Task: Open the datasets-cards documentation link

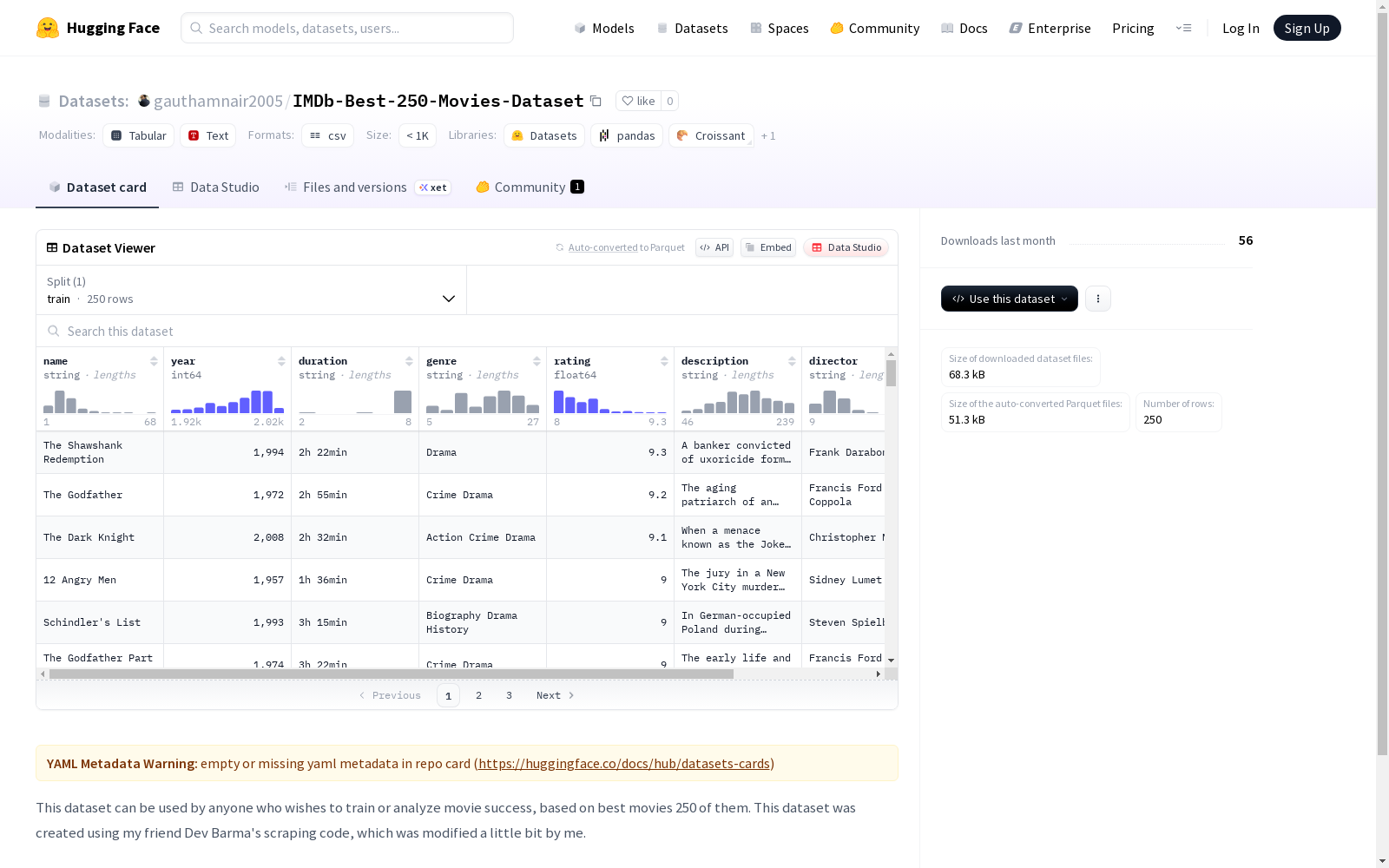Action: pos(624,764)
